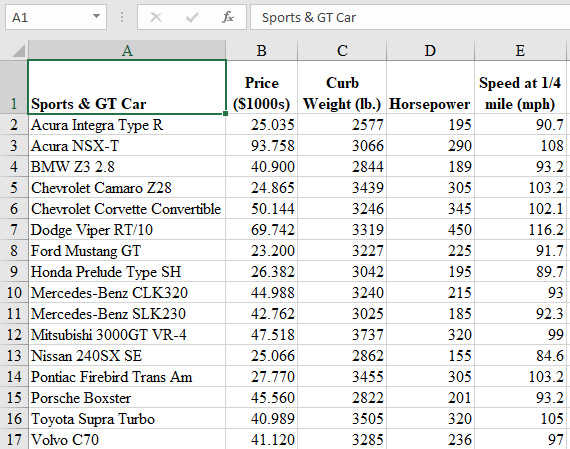Open the Name Box dropdown arrow
Screen dimensions: 570x449
pos(96,16)
